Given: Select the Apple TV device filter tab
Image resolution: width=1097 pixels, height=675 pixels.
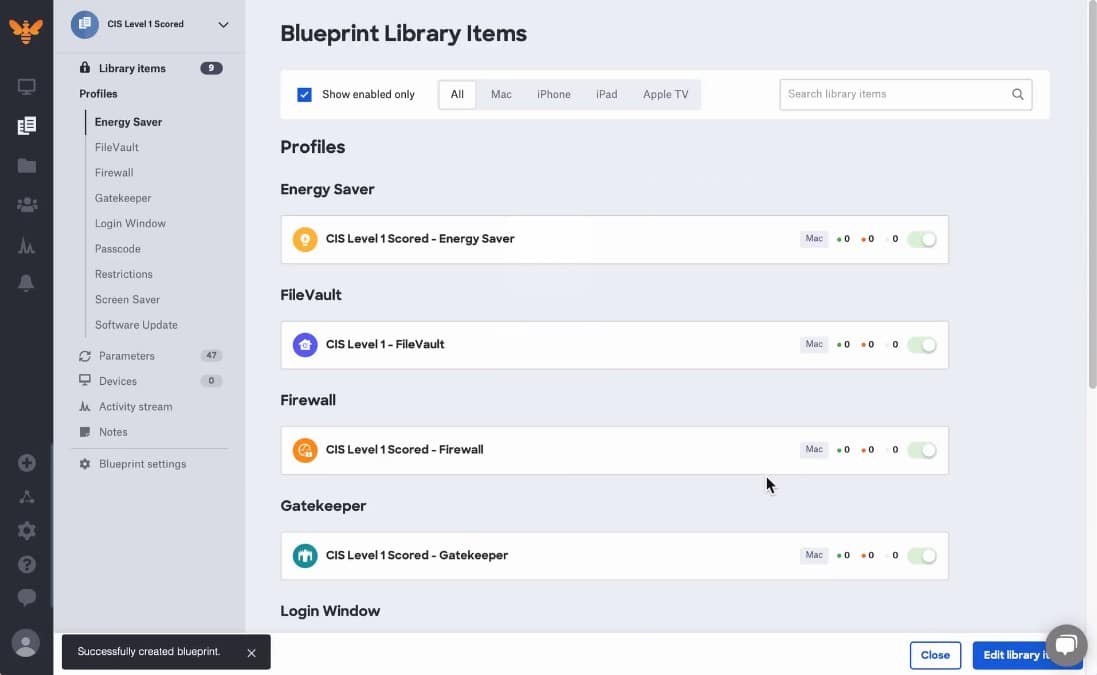Looking at the screenshot, I should (x=665, y=94).
